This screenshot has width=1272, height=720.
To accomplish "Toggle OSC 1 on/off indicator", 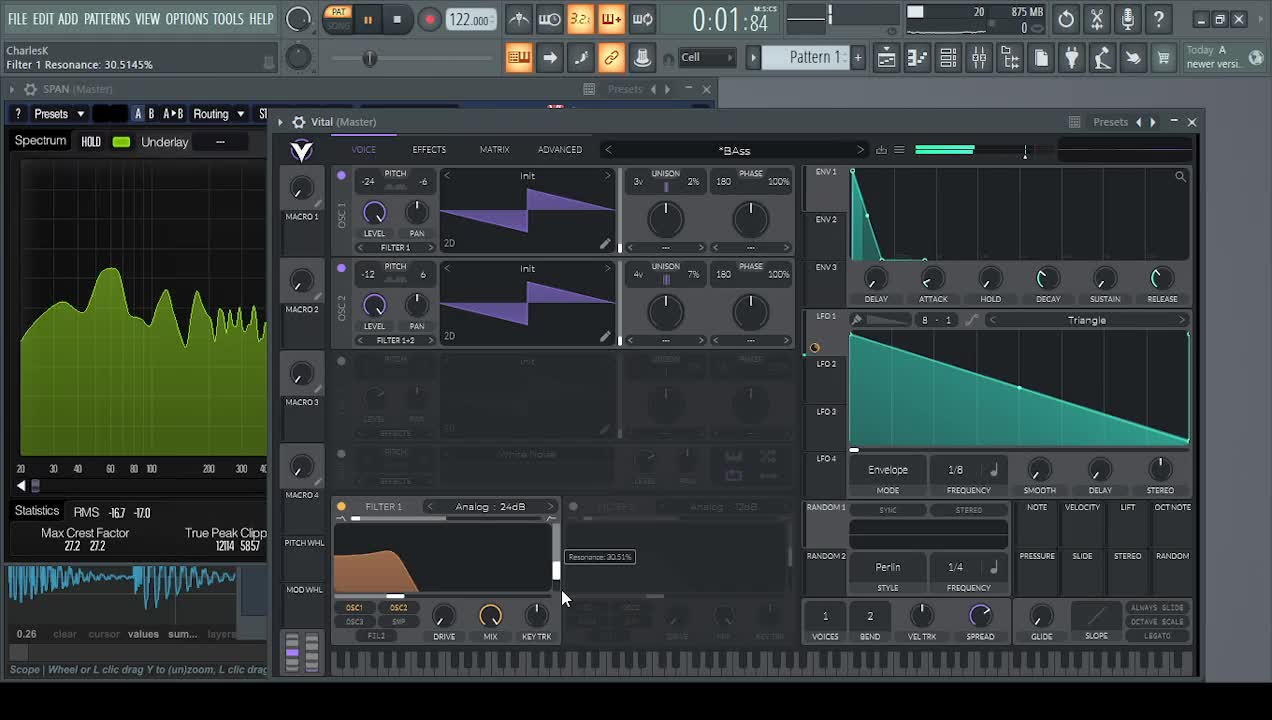I will pyautogui.click(x=341, y=176).
